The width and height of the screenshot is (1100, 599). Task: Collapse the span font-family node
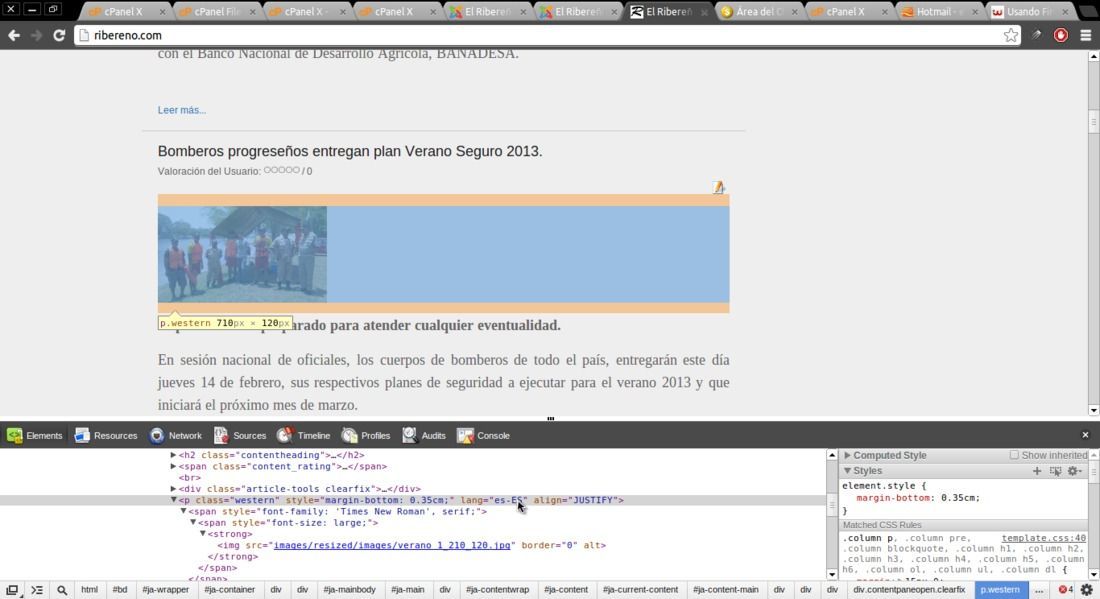click(x=183, y=511)
